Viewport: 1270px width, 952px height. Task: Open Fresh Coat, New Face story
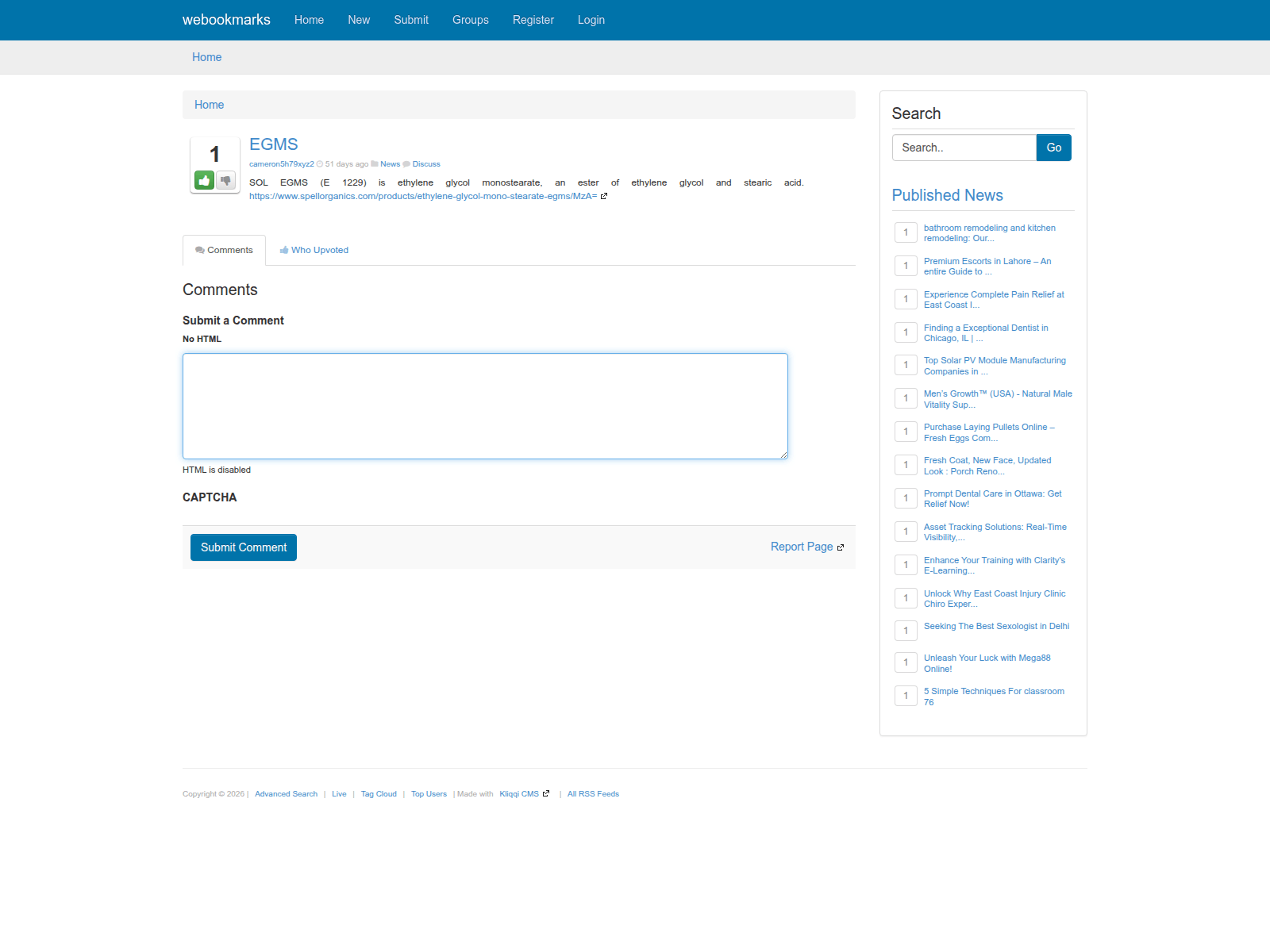(x=987, y=466)
